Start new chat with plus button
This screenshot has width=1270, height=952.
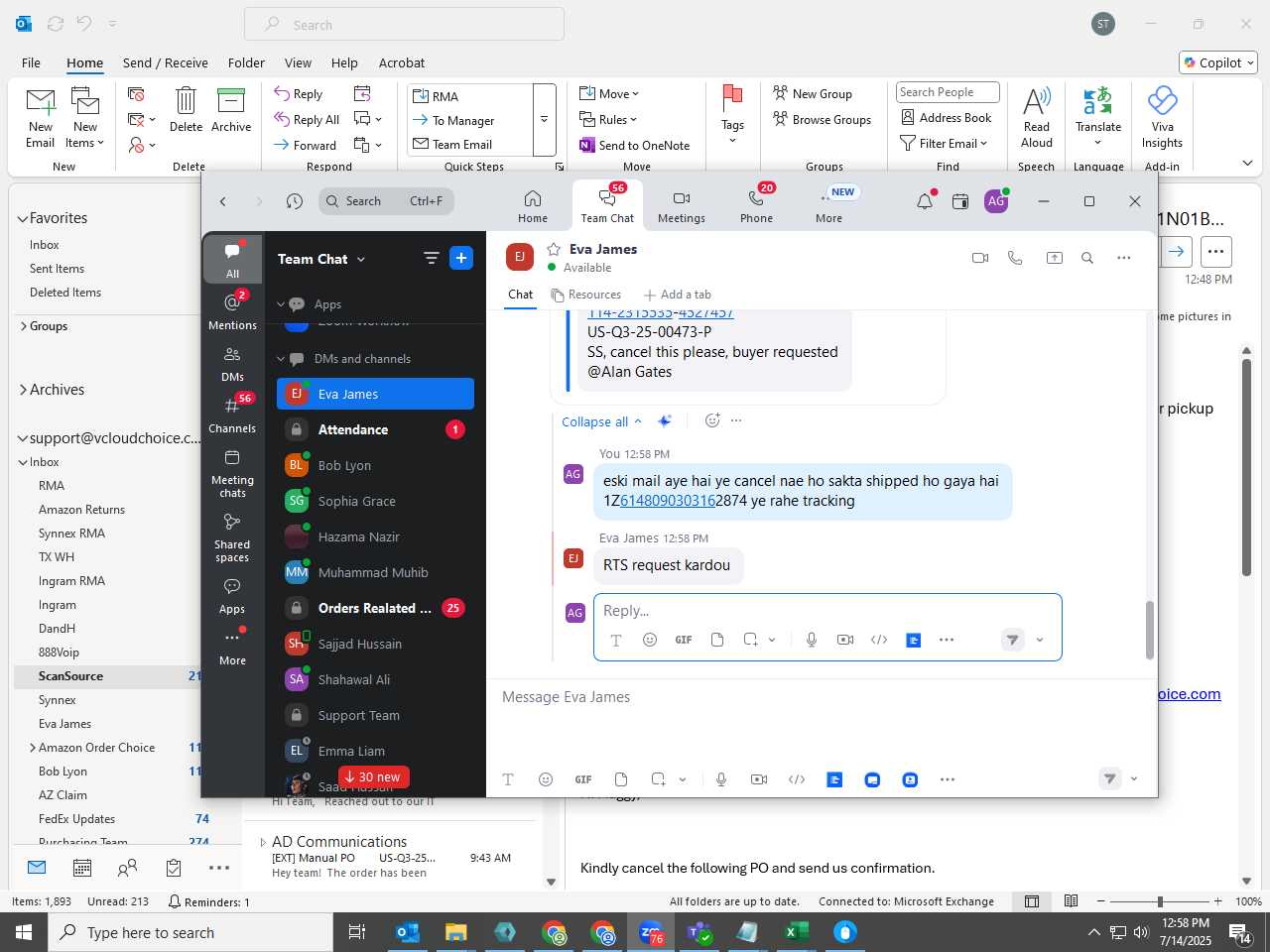(461, 258)
